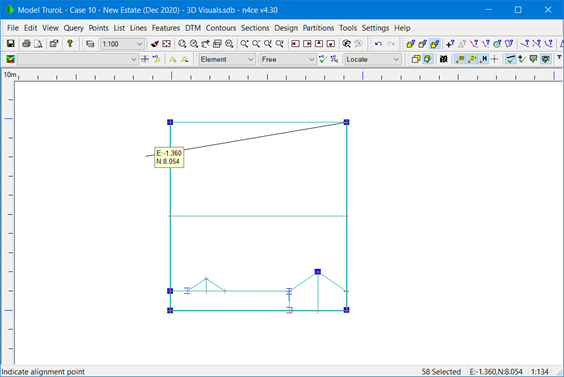Click the red zoom extents icon
The height and width of the screenshot is (377, 564).
pos(167,44)
